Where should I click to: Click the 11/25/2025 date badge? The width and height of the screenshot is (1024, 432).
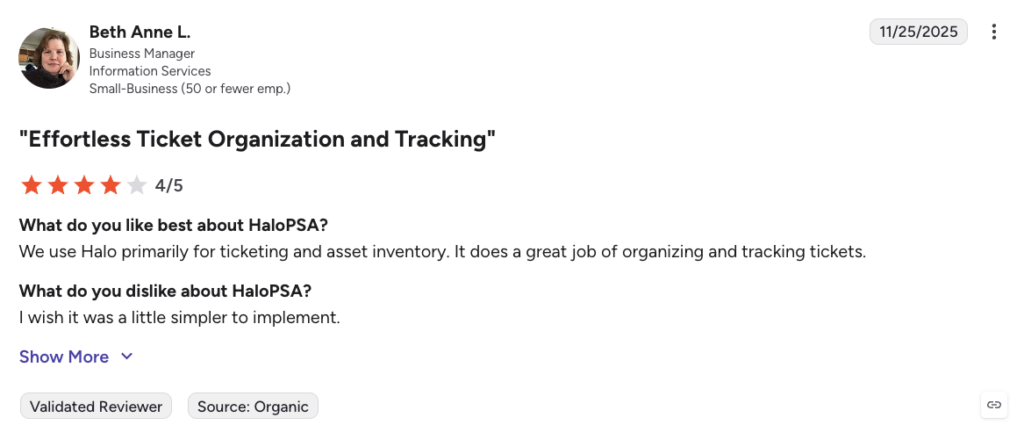[918, 31]
